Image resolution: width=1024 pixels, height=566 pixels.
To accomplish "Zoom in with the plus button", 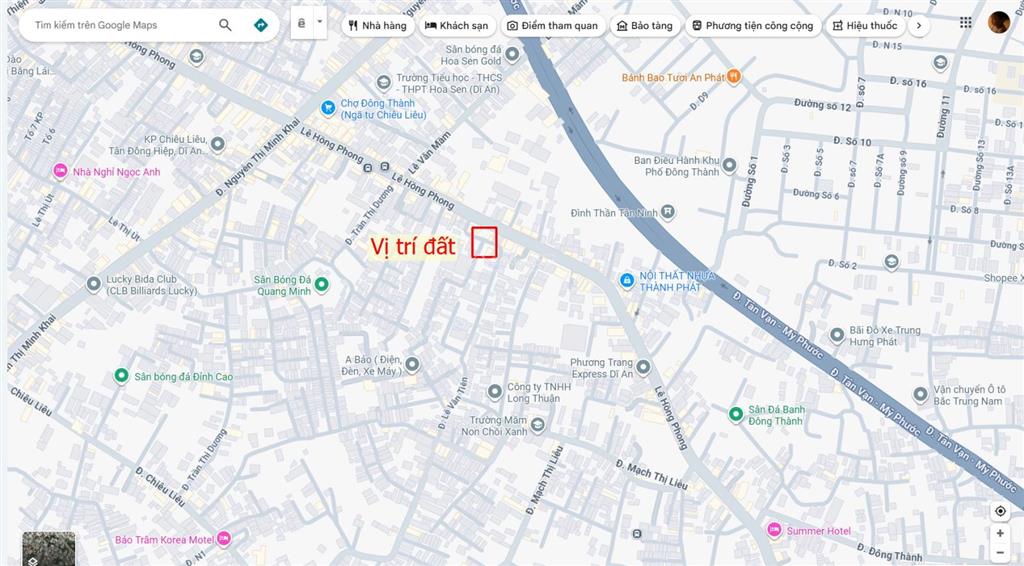I will (1000, 533).
